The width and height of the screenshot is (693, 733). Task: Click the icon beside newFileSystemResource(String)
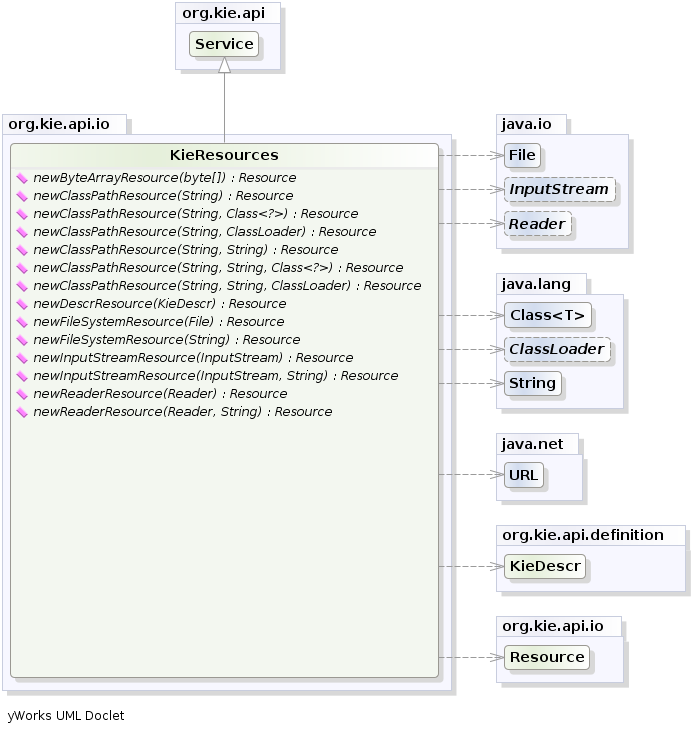coord(22,340)
